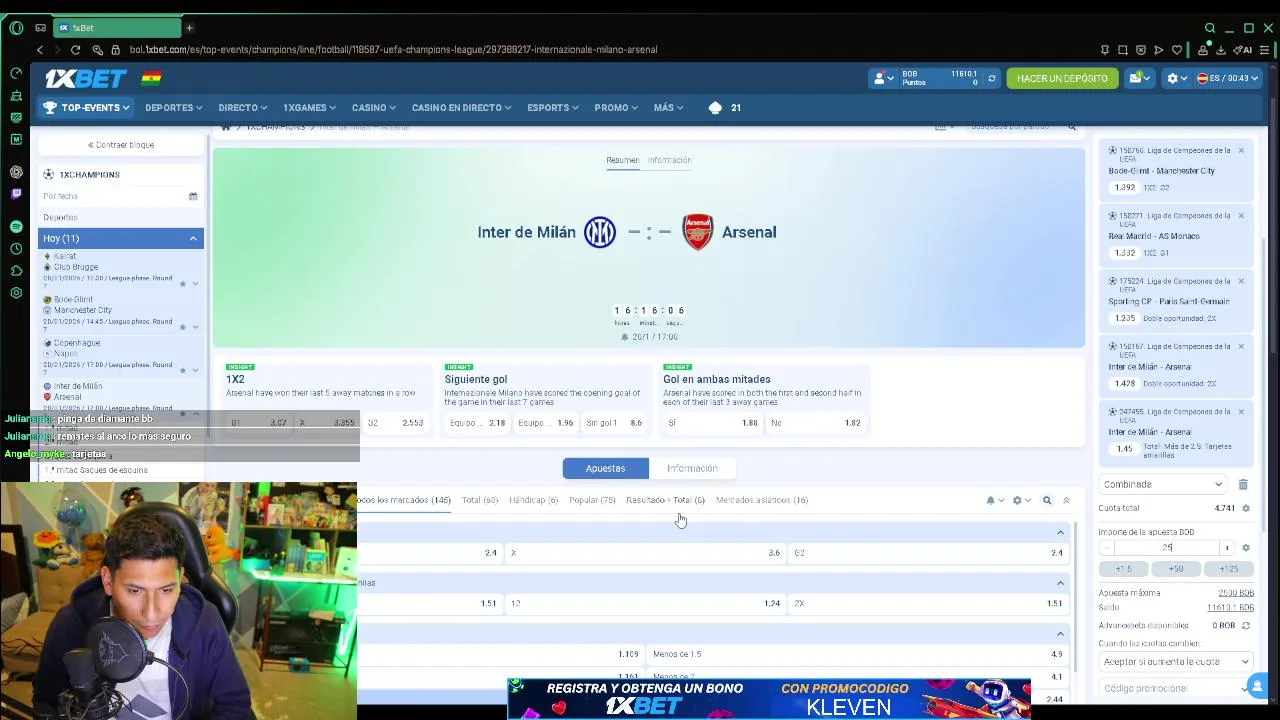This screenshot has width=1280, height=720.
Task: Collapse the double chance market section
Action: click(x=1060, y=583)
